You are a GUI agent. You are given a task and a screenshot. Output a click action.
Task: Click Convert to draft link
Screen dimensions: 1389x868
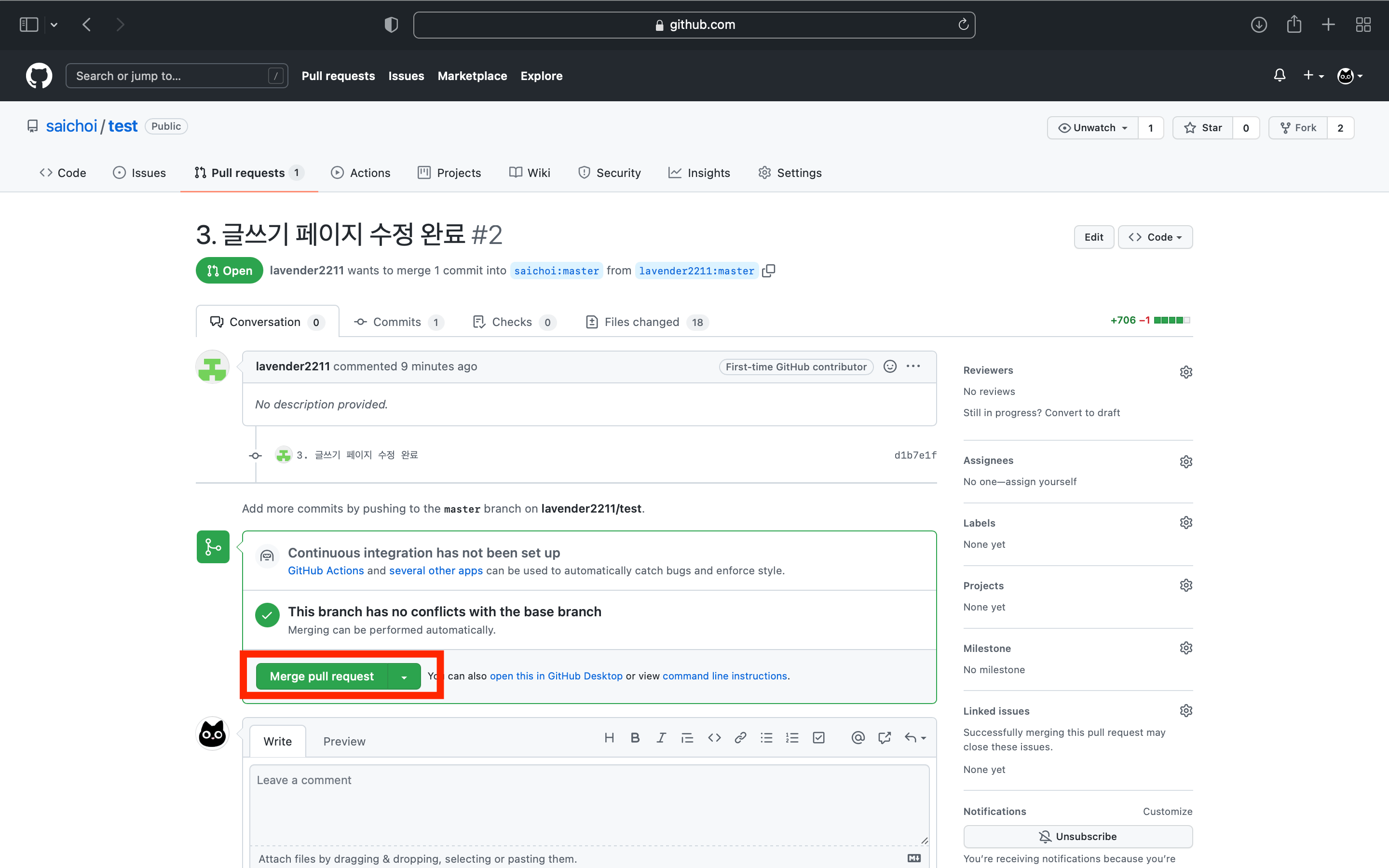(x=1082, y=413)
